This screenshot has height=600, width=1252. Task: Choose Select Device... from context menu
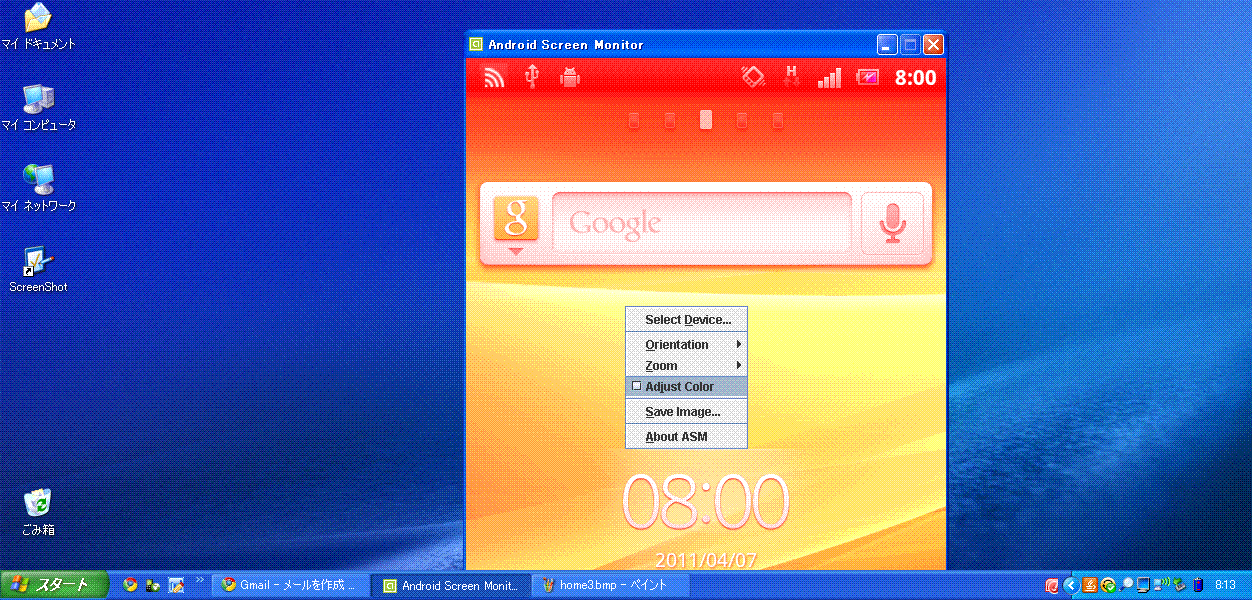[x=686, y=320]
